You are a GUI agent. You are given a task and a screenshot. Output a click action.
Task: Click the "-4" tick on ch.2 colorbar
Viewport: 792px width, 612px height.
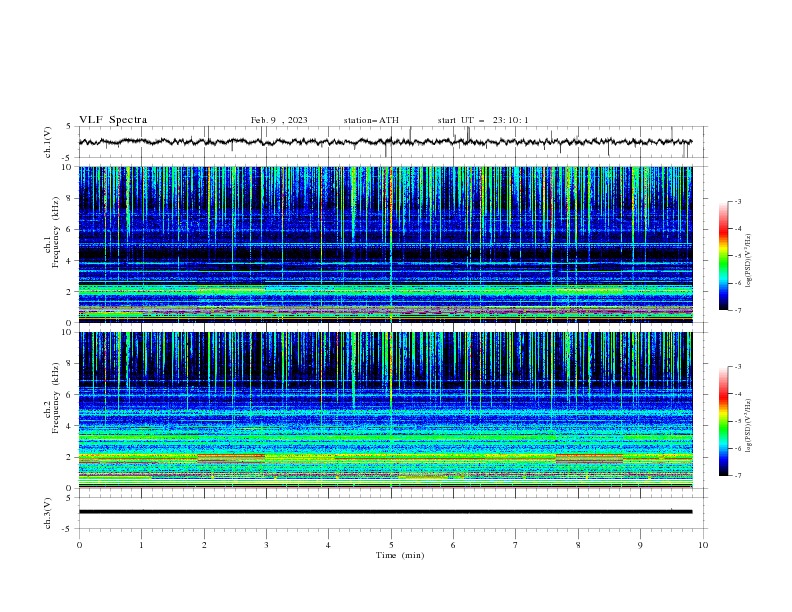pos(737,394)
